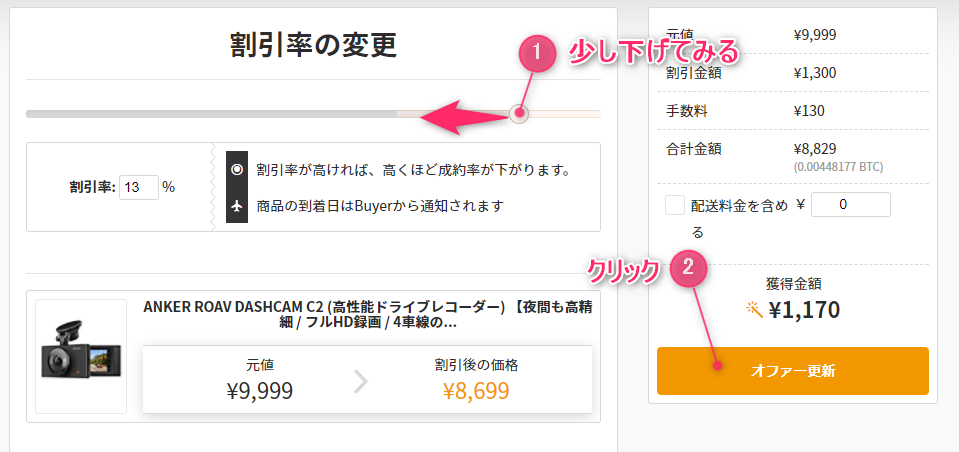Enable the 配送料金を含める checkbox
959x452 pixels.
(x=675, y=205)
